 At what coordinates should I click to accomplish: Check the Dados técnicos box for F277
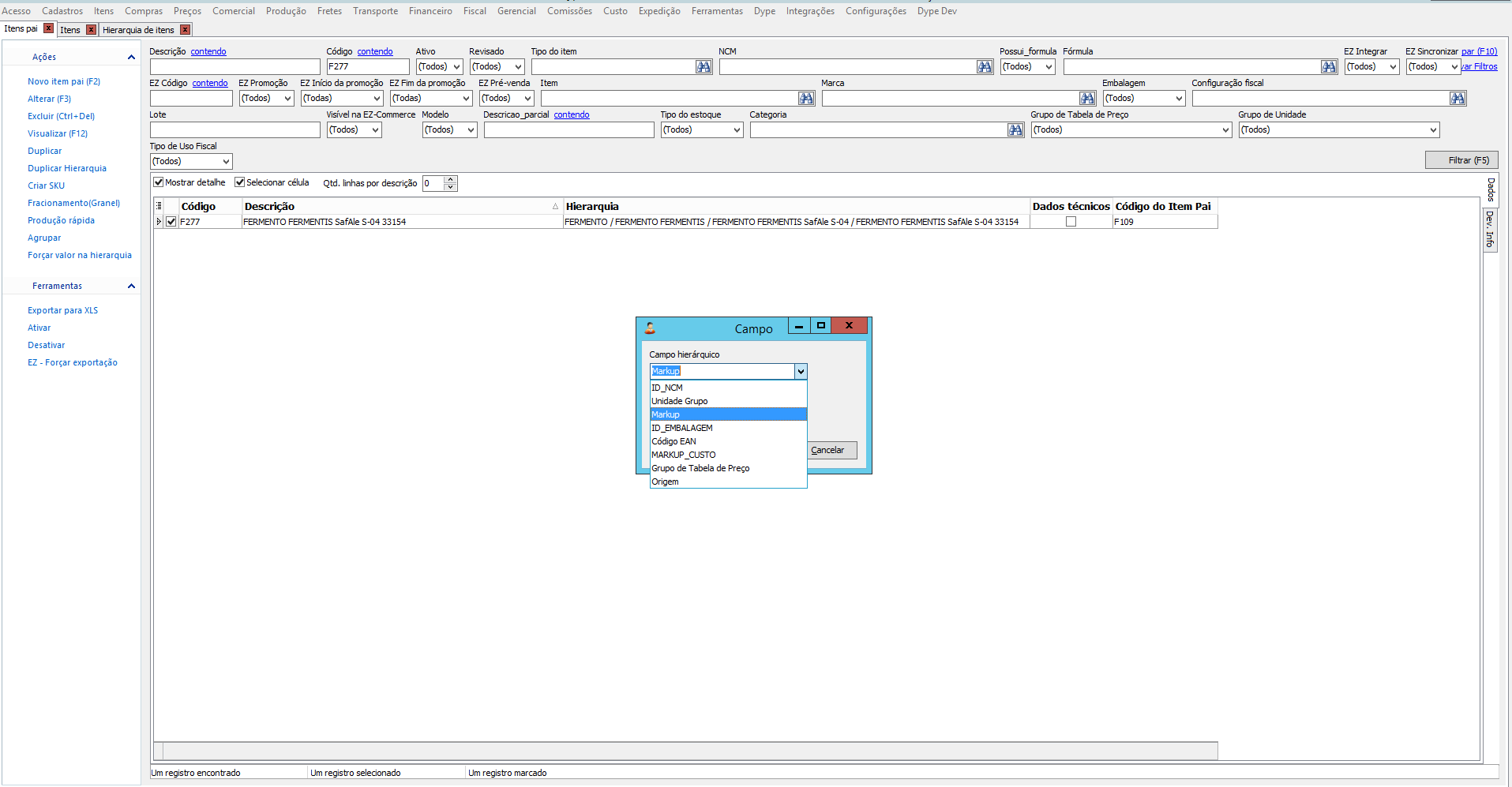(x=1071, y=222)
